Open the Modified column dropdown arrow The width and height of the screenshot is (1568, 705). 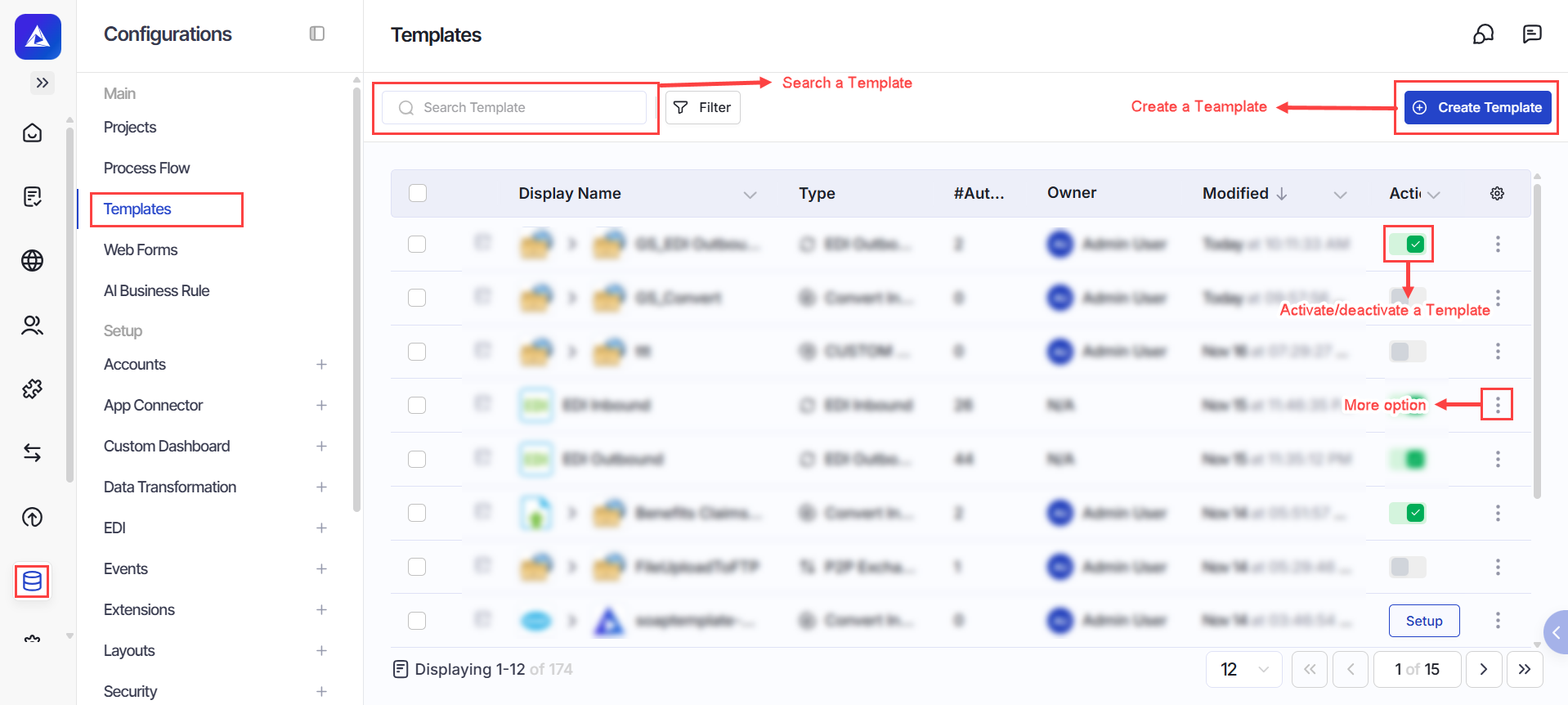[1340, 195]
